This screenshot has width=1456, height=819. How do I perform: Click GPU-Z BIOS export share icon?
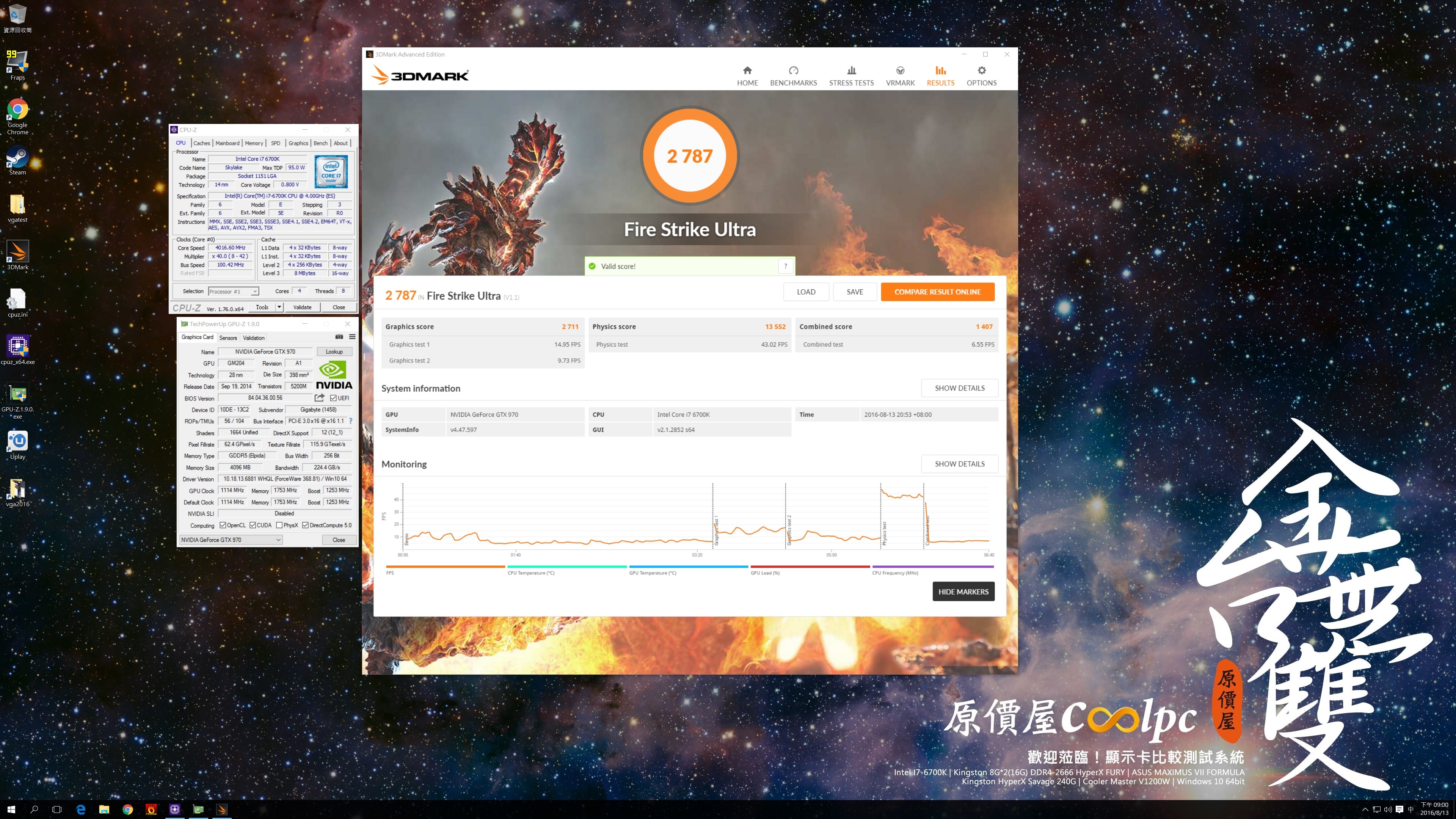319,398
